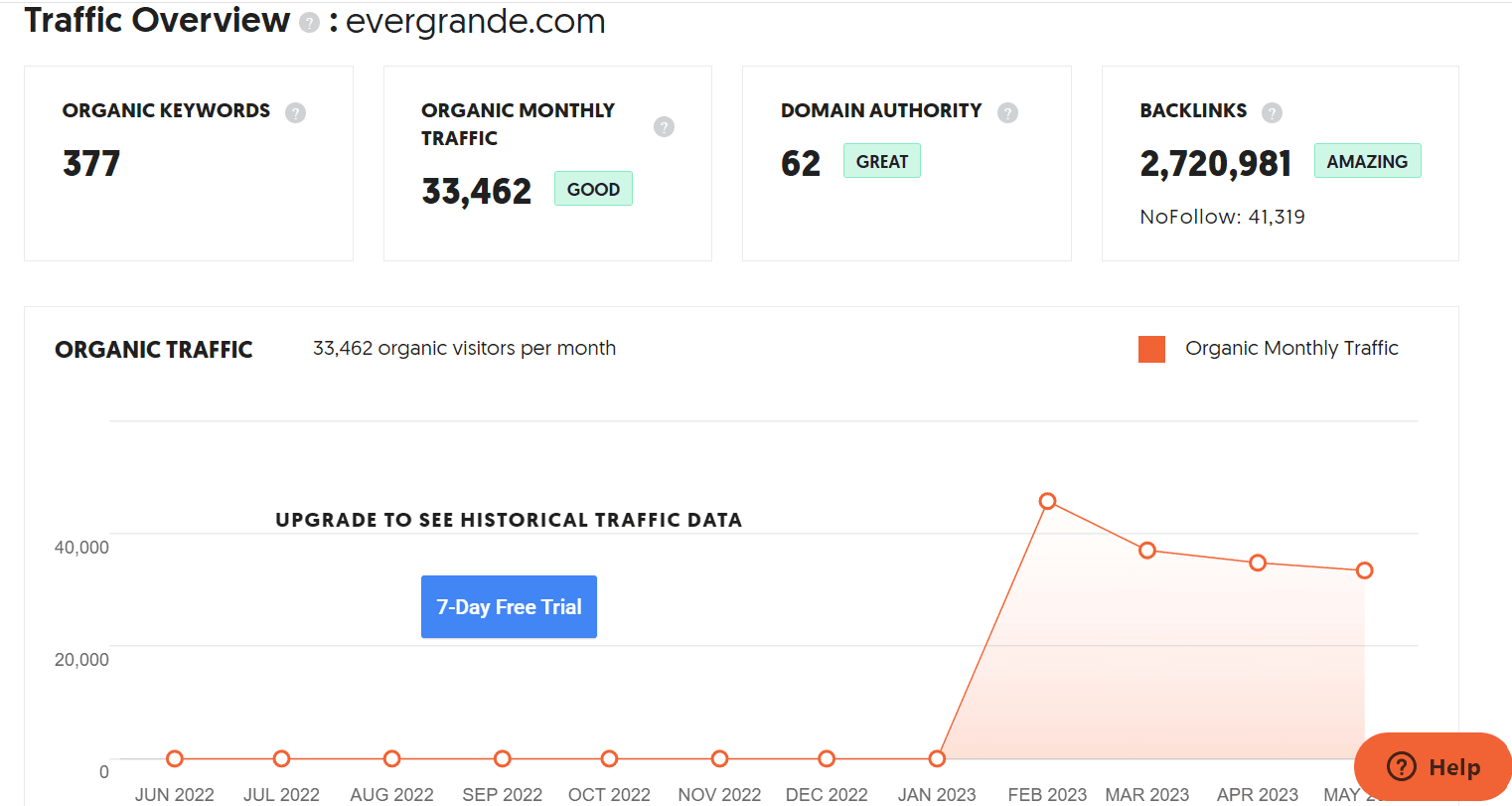Screen dimensions: 1512x806
Task: Click UPGRADE TO SEE HISTORICAL TRAFFIC DATA
Action: coord(509,520)
